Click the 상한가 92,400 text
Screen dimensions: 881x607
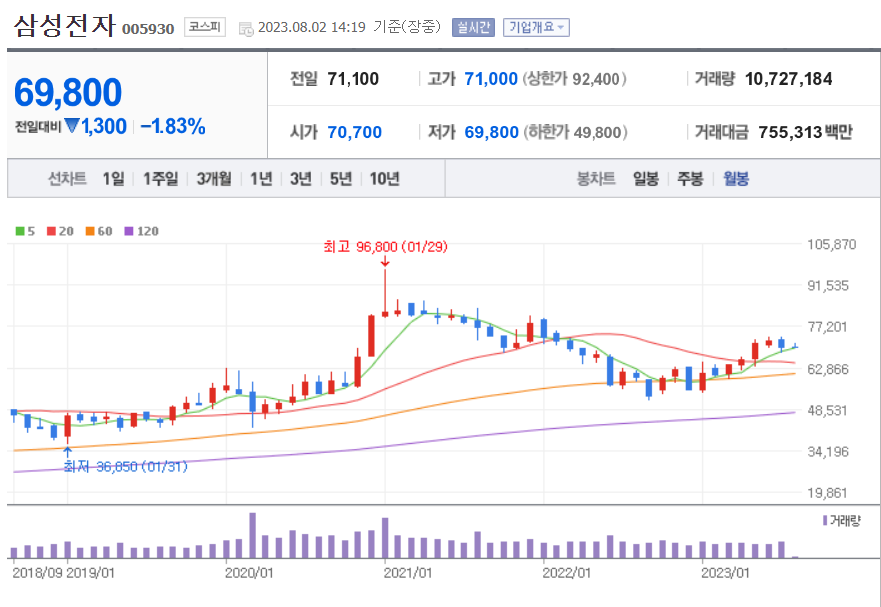pos(574,79)
